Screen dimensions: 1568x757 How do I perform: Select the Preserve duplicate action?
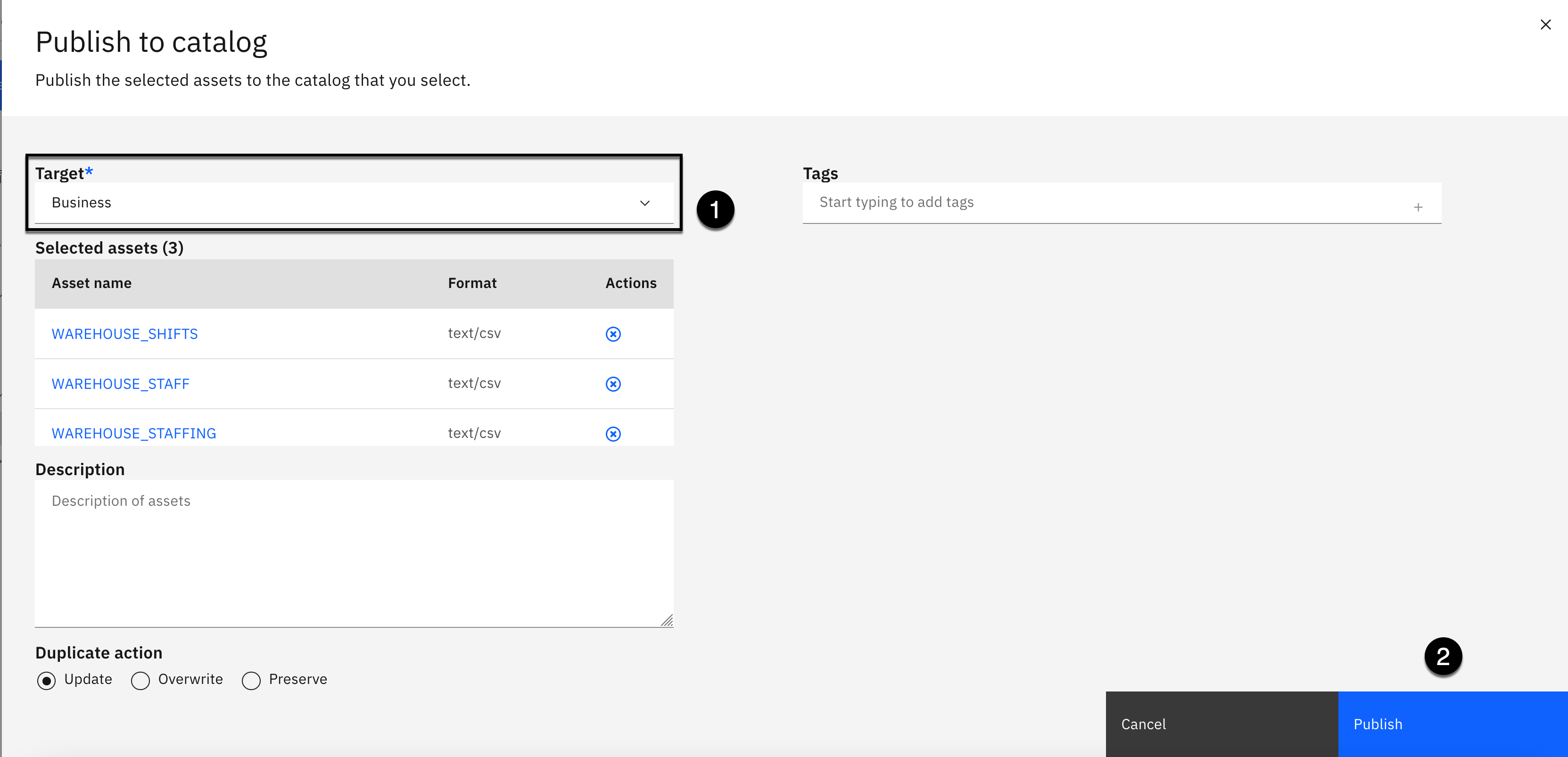click(251, 680)
